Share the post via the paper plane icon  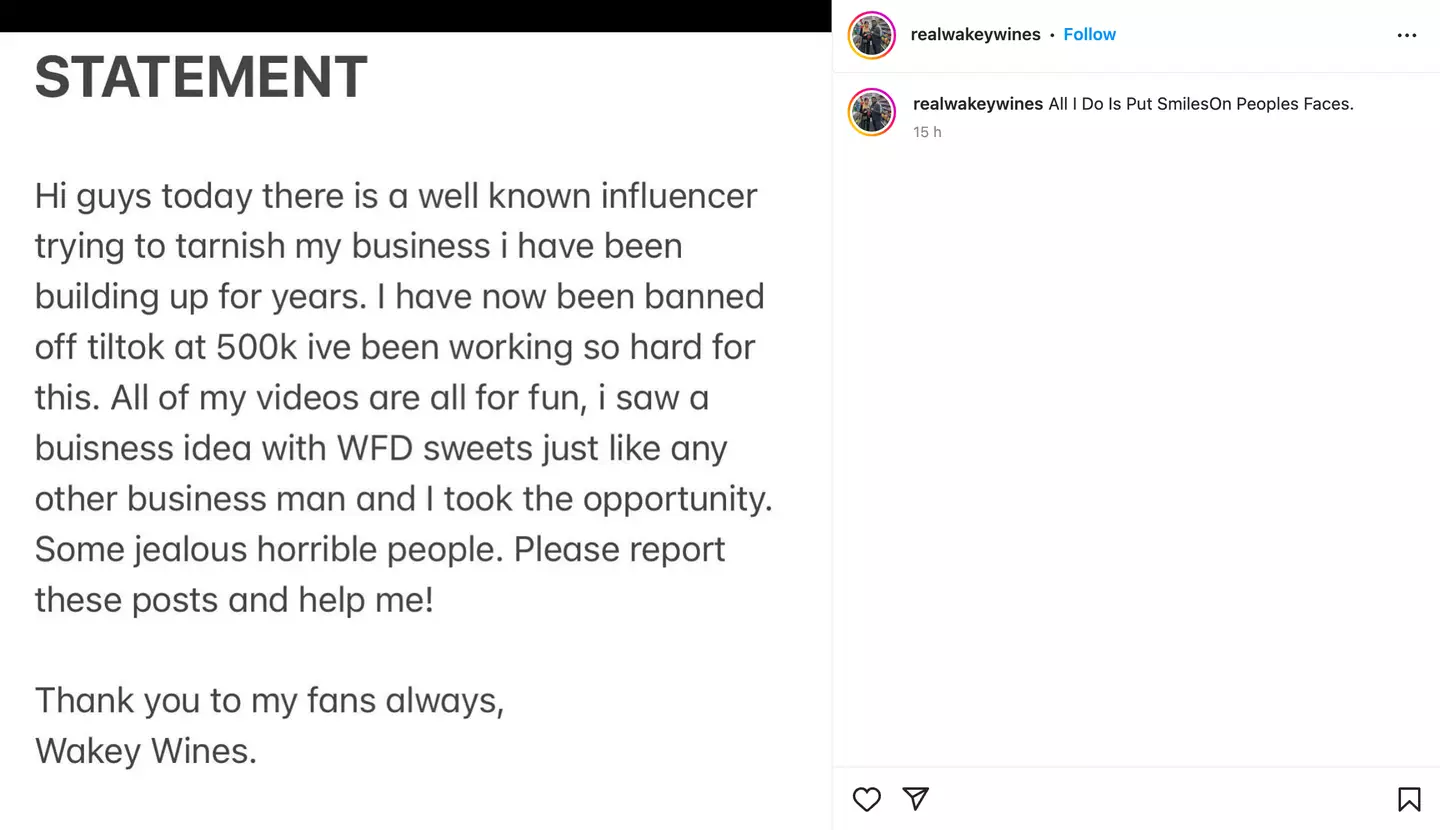(915, 799)
